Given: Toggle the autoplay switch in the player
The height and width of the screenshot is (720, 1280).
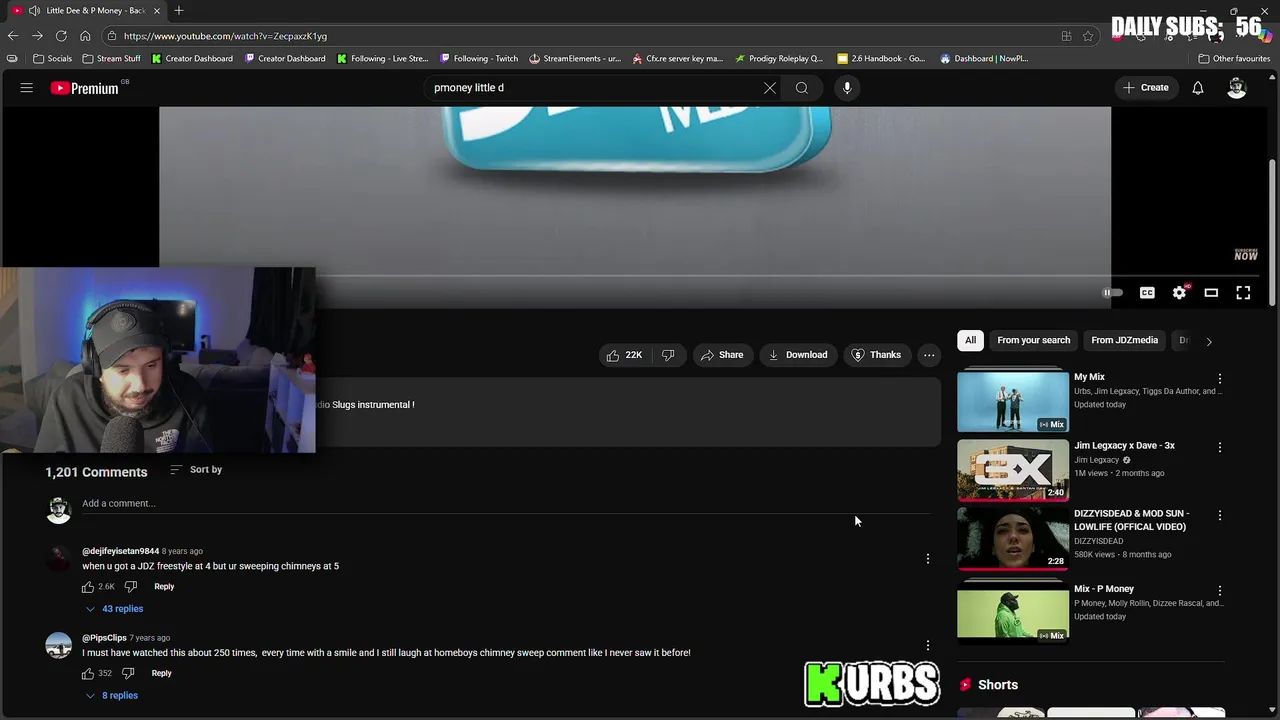Looking at the screenshot, I should tap(1112, 293).
